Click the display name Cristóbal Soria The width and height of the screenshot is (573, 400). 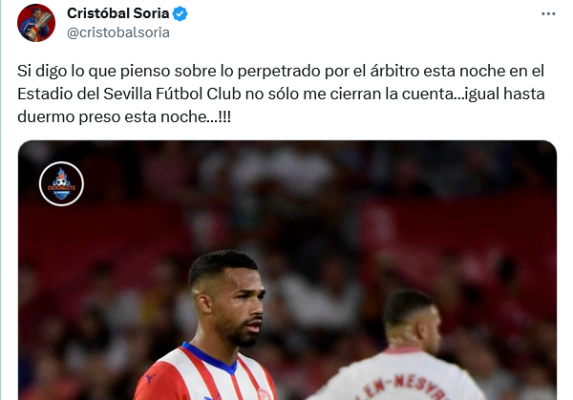118,14
